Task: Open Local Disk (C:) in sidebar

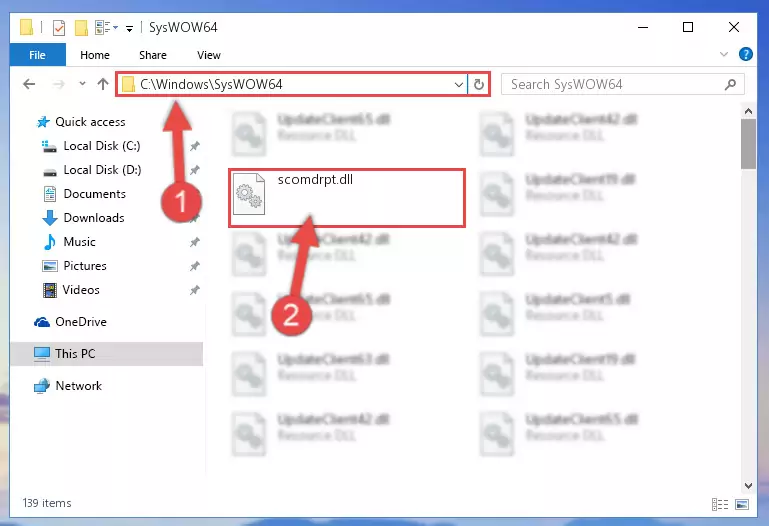Action: point(102,146)
